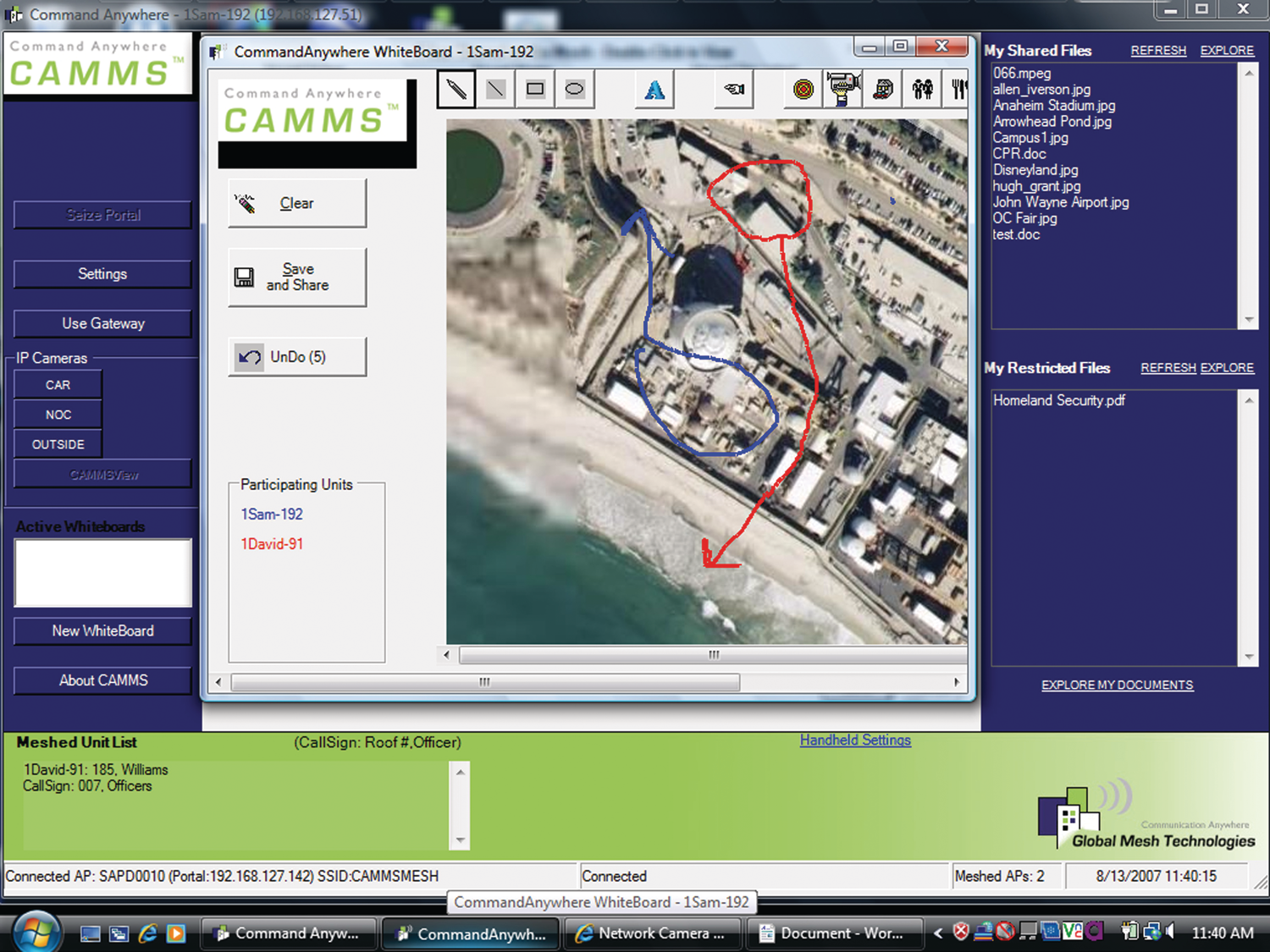
Task: Switch to Network Camera taskbar window
Action: tap(652, 933)
